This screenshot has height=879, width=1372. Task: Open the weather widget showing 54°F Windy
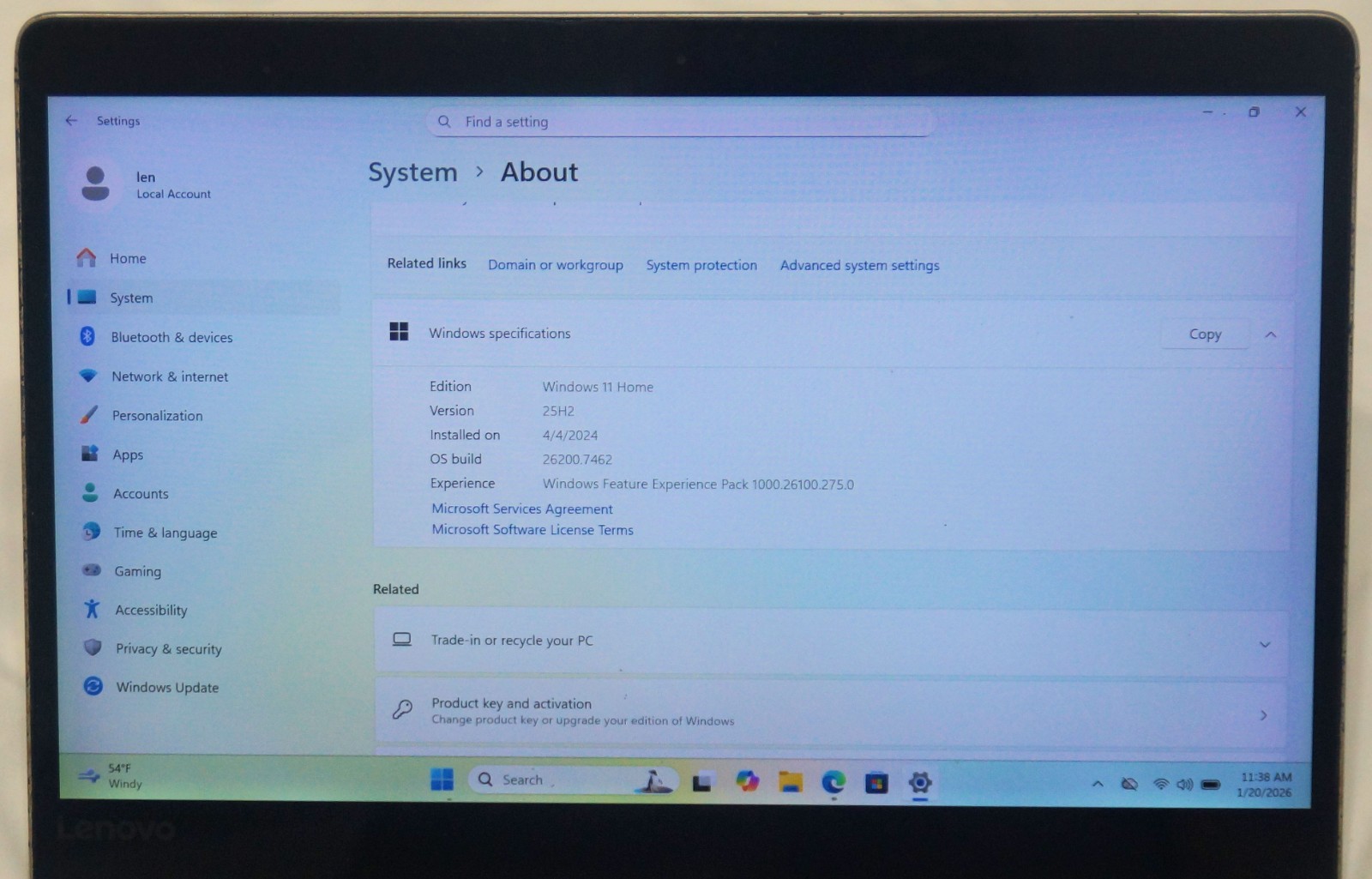pos(111,776)
